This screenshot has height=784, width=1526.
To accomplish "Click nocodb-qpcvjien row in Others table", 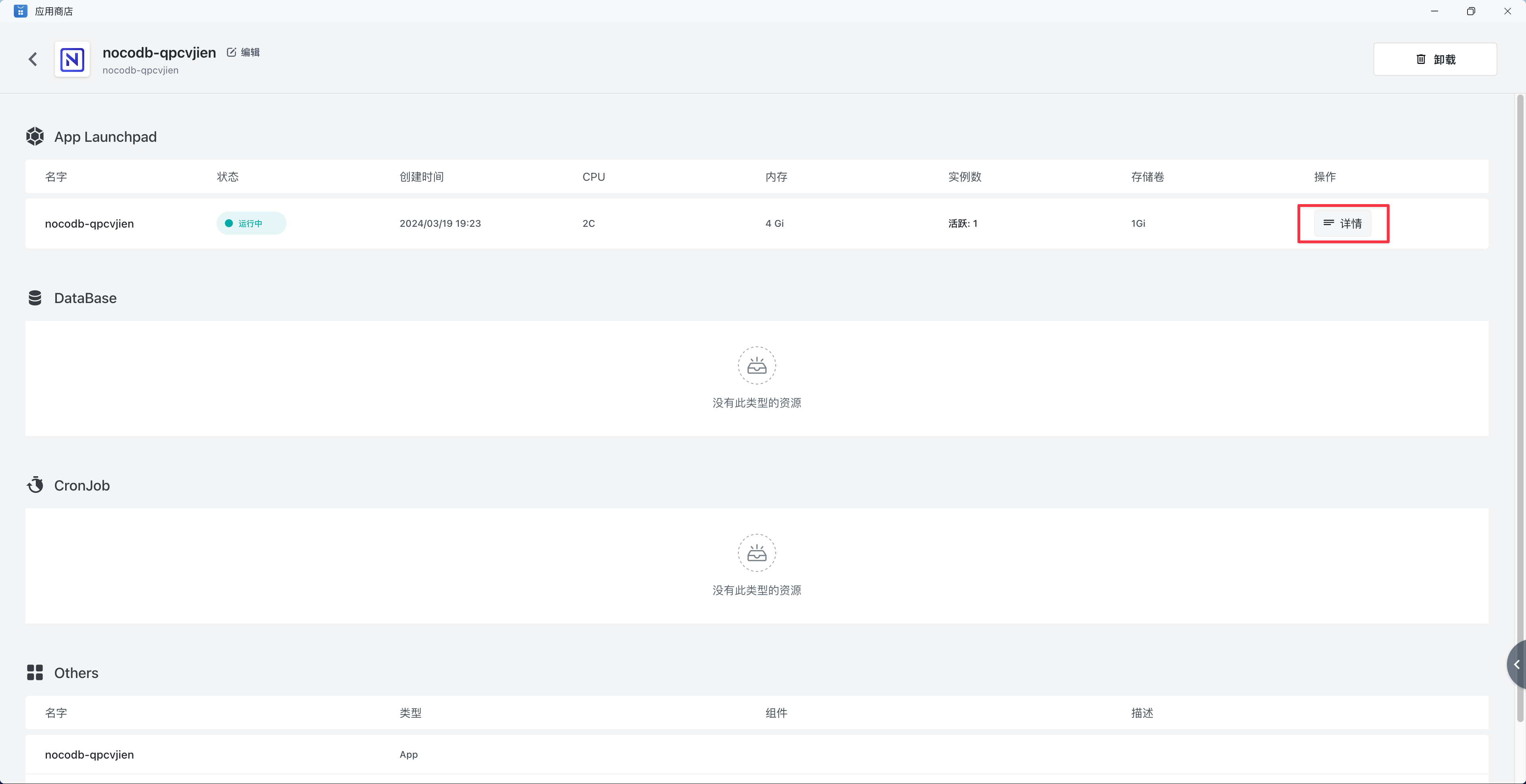I will point(89,754).
